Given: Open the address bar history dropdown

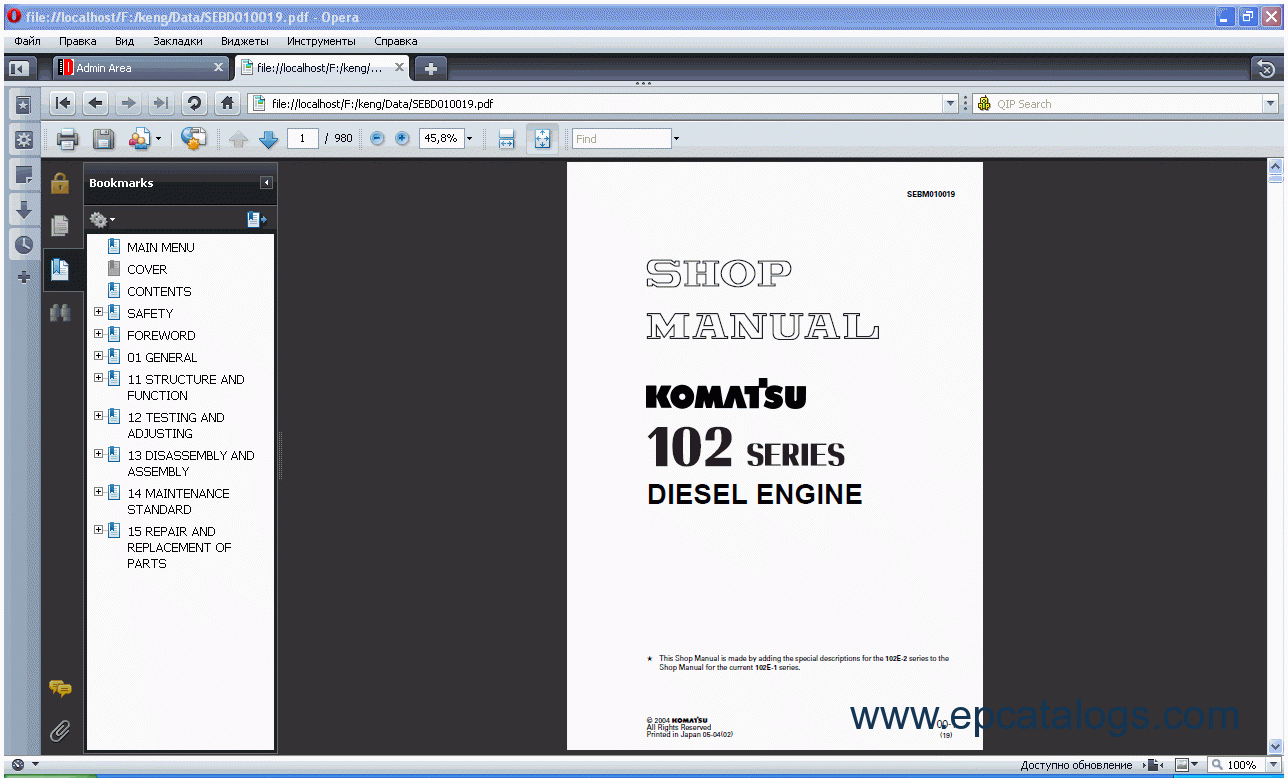Looking at the screenshot, I should 950,103.
